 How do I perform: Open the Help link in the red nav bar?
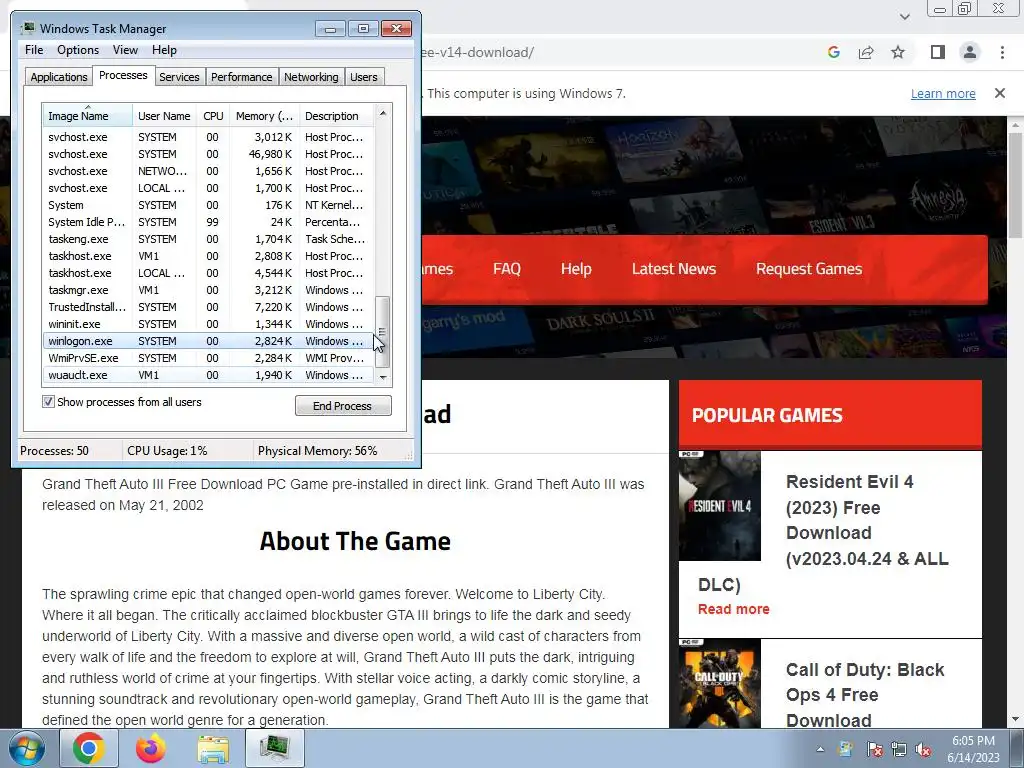click(576, 269)
